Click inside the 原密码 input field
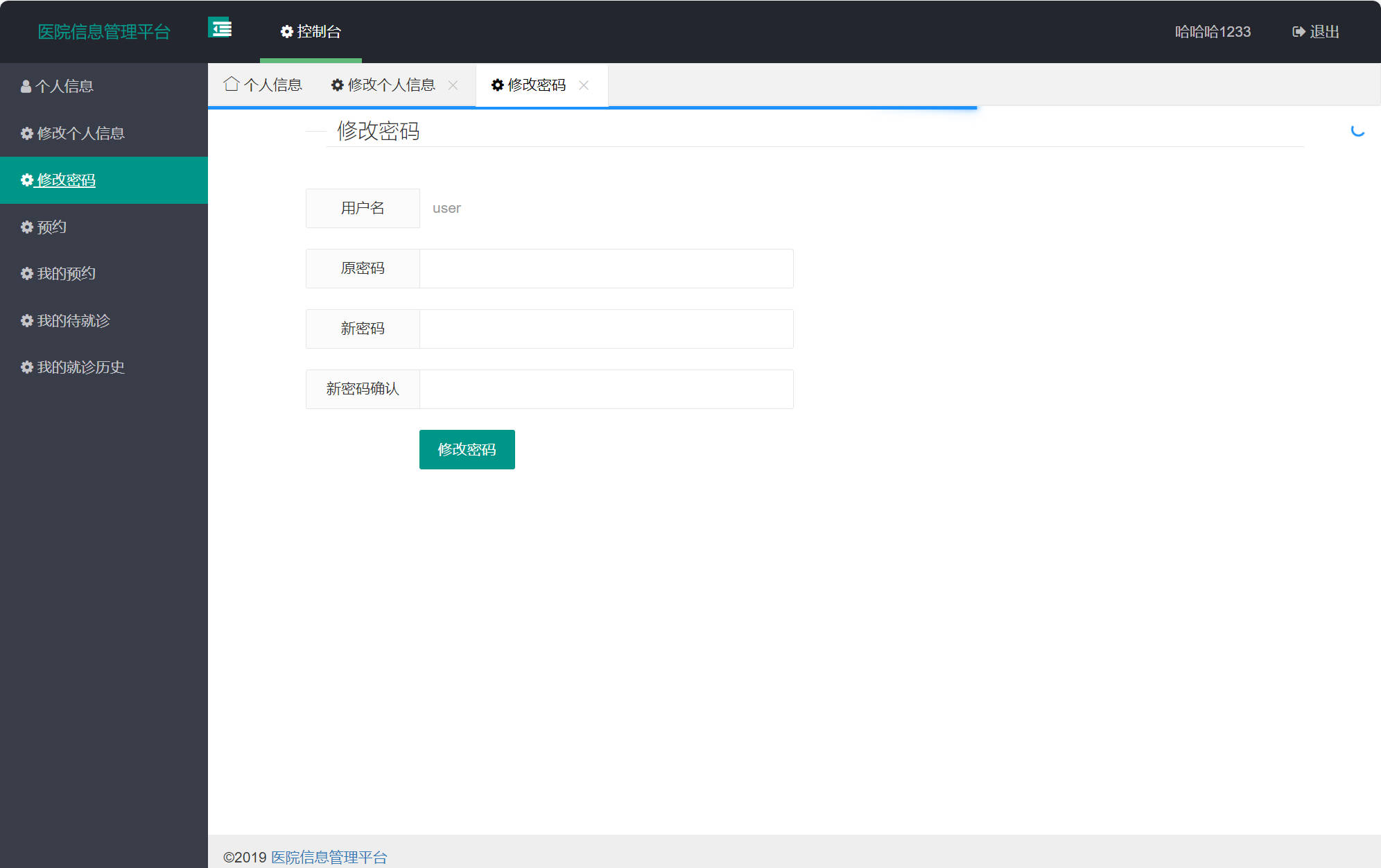 pos(607,268)
